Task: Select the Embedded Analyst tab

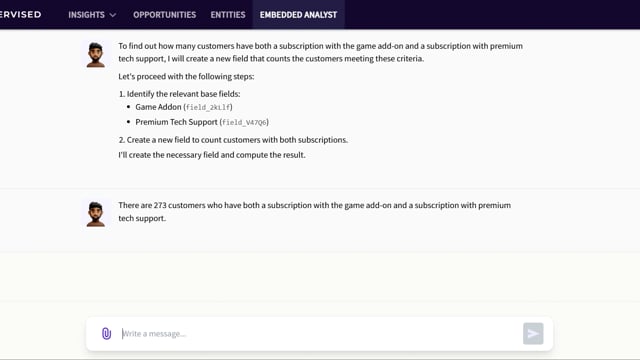Action: [x=298, y=15]
